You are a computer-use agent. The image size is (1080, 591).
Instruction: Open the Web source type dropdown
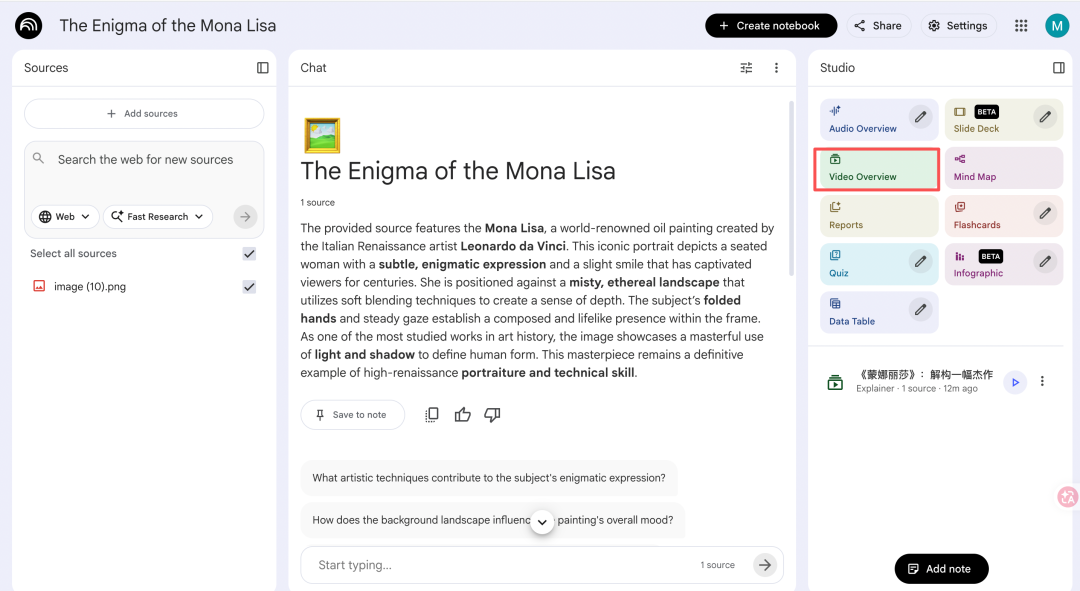pyautogui.click(x=65, y=216)
